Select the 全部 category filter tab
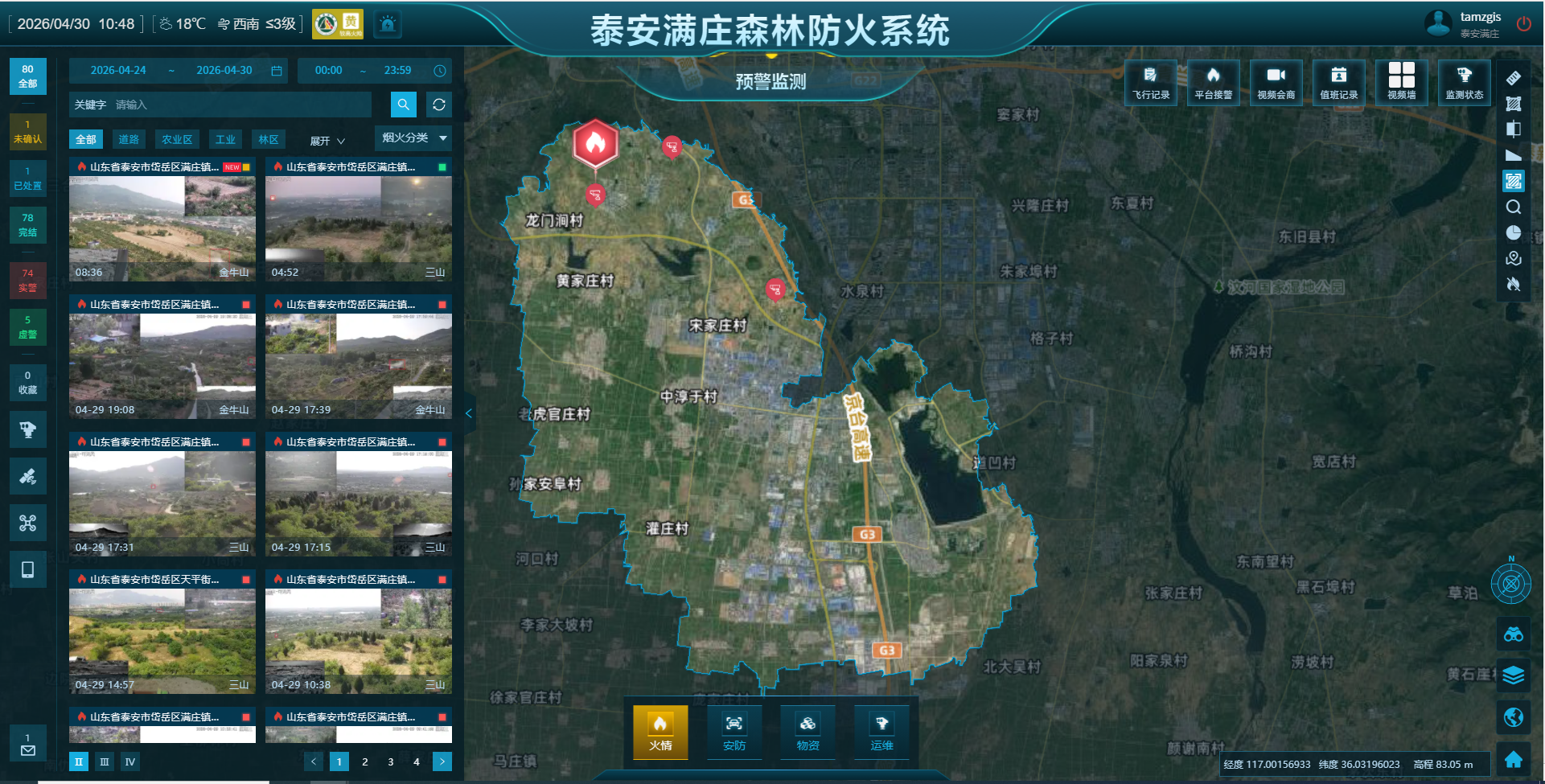The height and width of the screenshot is (784, 1545). tap(85, 139)
